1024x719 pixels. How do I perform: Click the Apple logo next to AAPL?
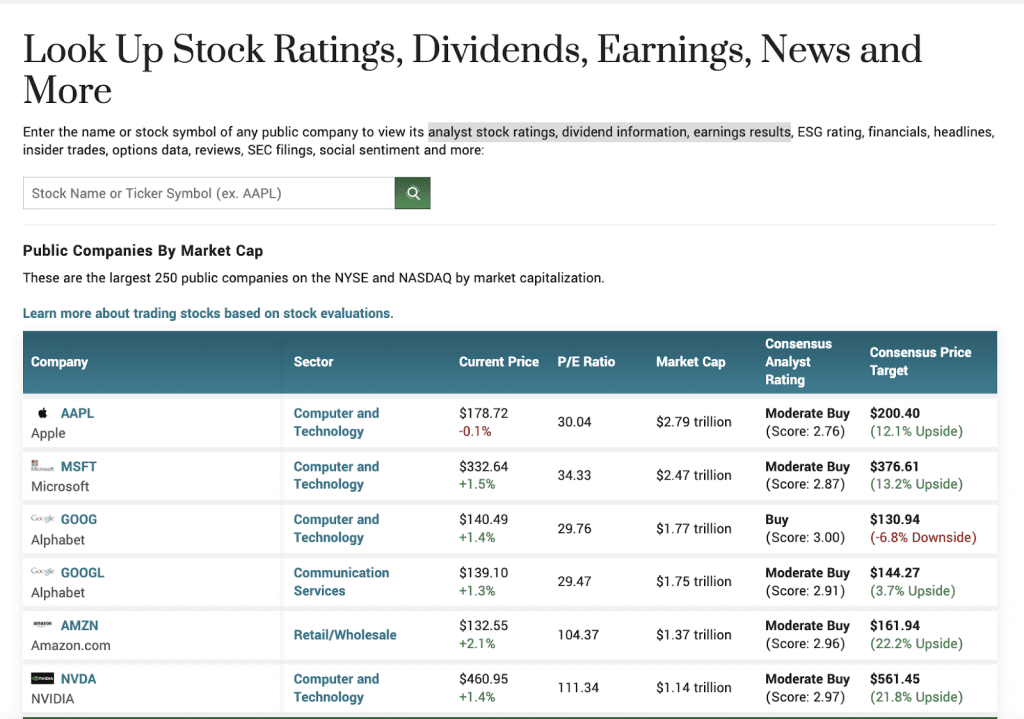(x=42, y=412)
